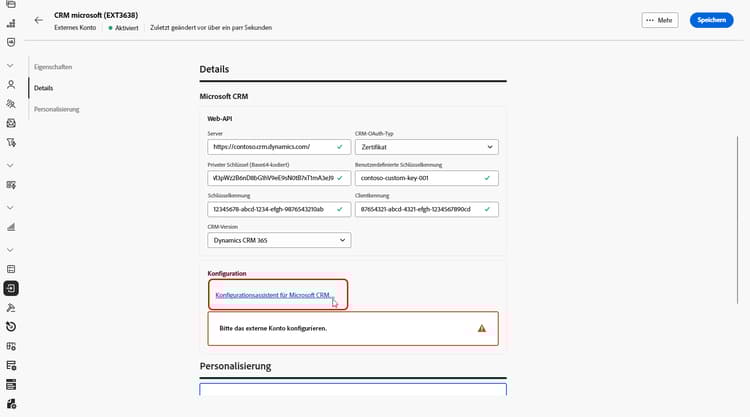Image resolution: width=750 pixels, height=417 pixels.
Task: Click the Microsoft CRM heading
Action: 224,96
